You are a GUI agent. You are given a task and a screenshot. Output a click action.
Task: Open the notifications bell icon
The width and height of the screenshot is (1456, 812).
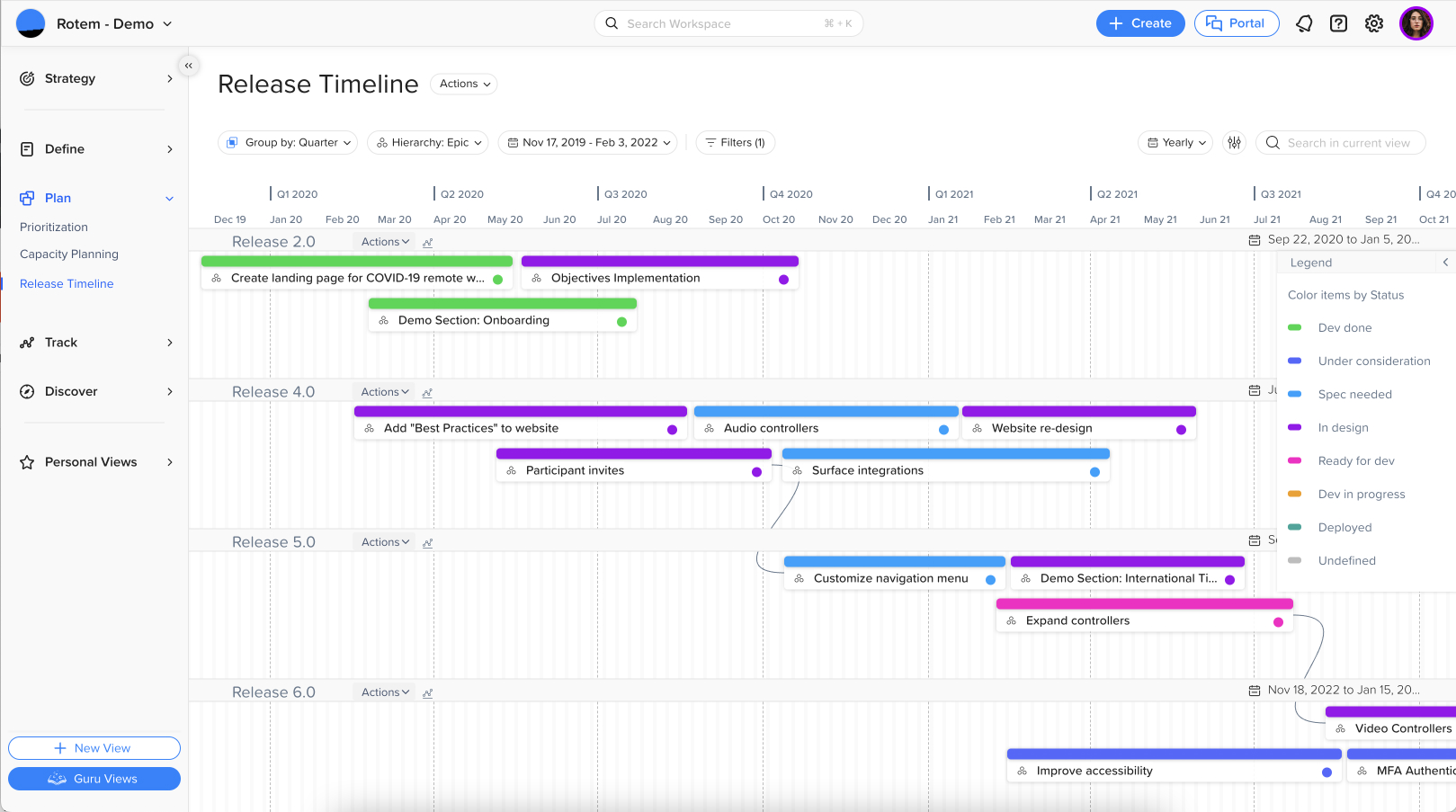pos(1304,23)
